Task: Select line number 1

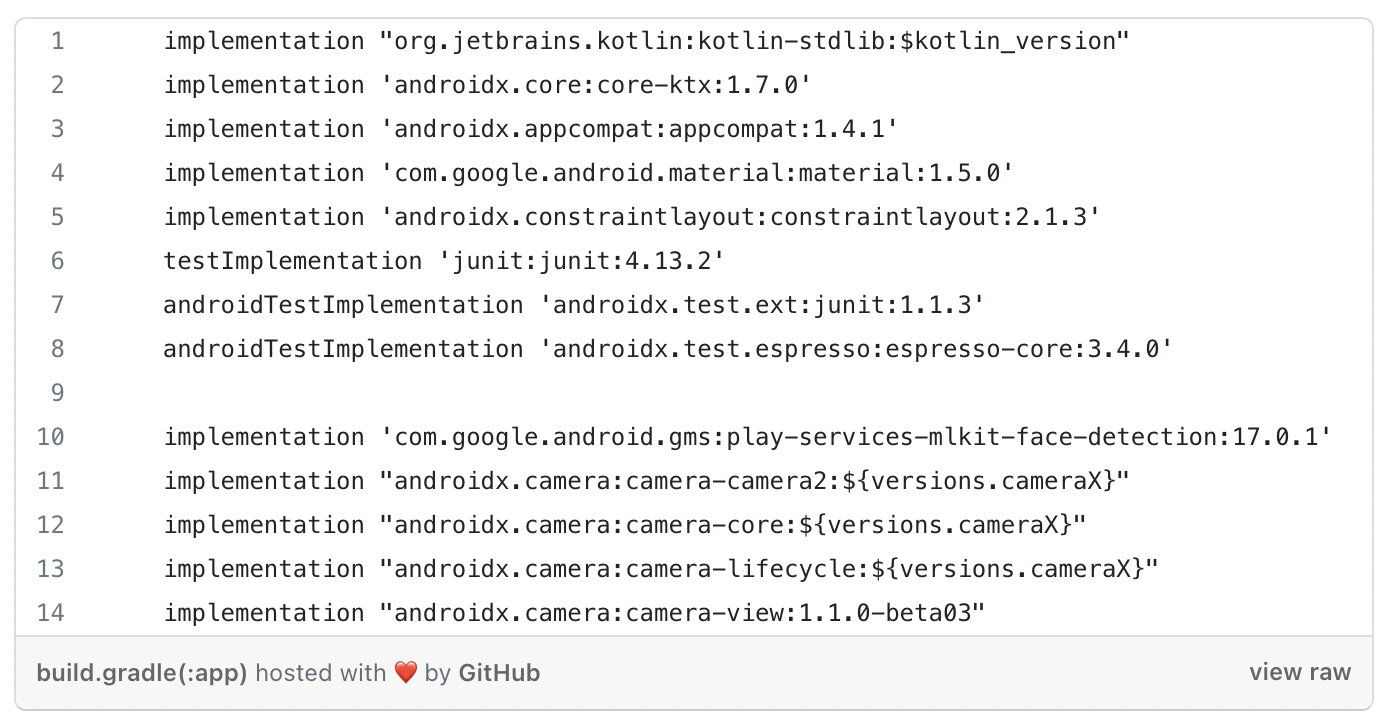Action: click(x=57, y=41)
